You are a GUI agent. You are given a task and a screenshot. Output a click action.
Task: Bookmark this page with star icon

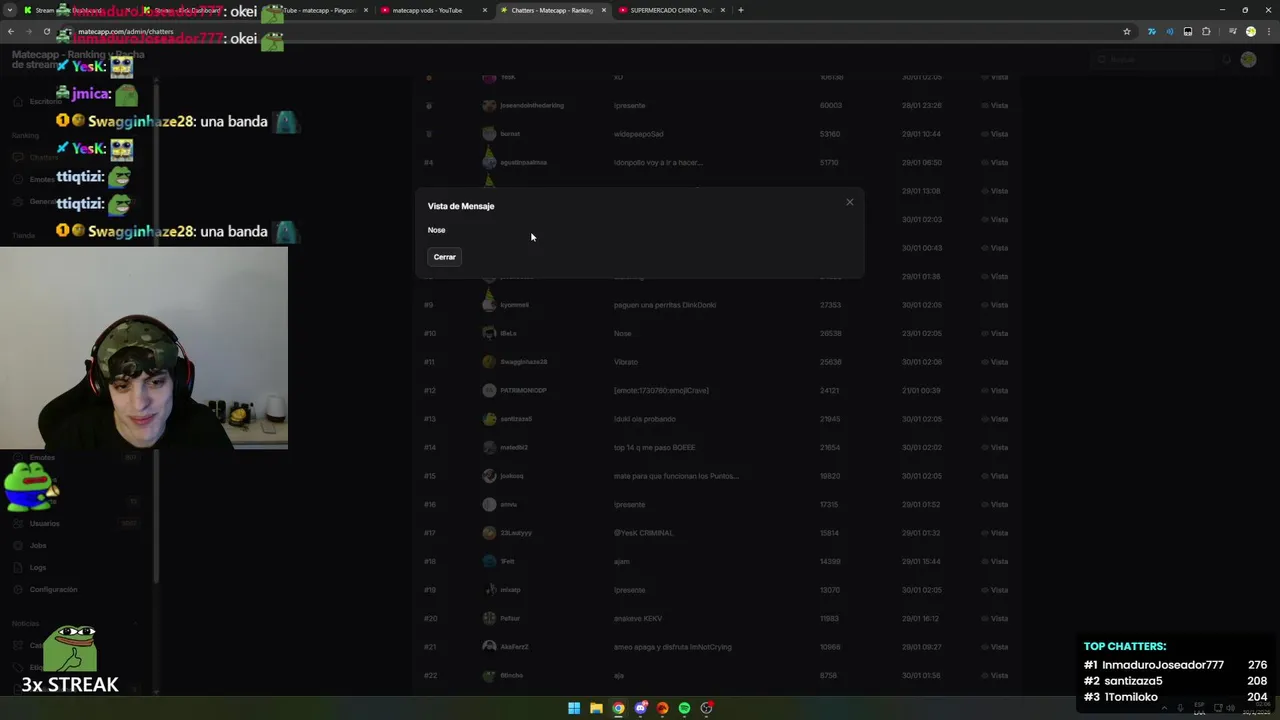1127,31
